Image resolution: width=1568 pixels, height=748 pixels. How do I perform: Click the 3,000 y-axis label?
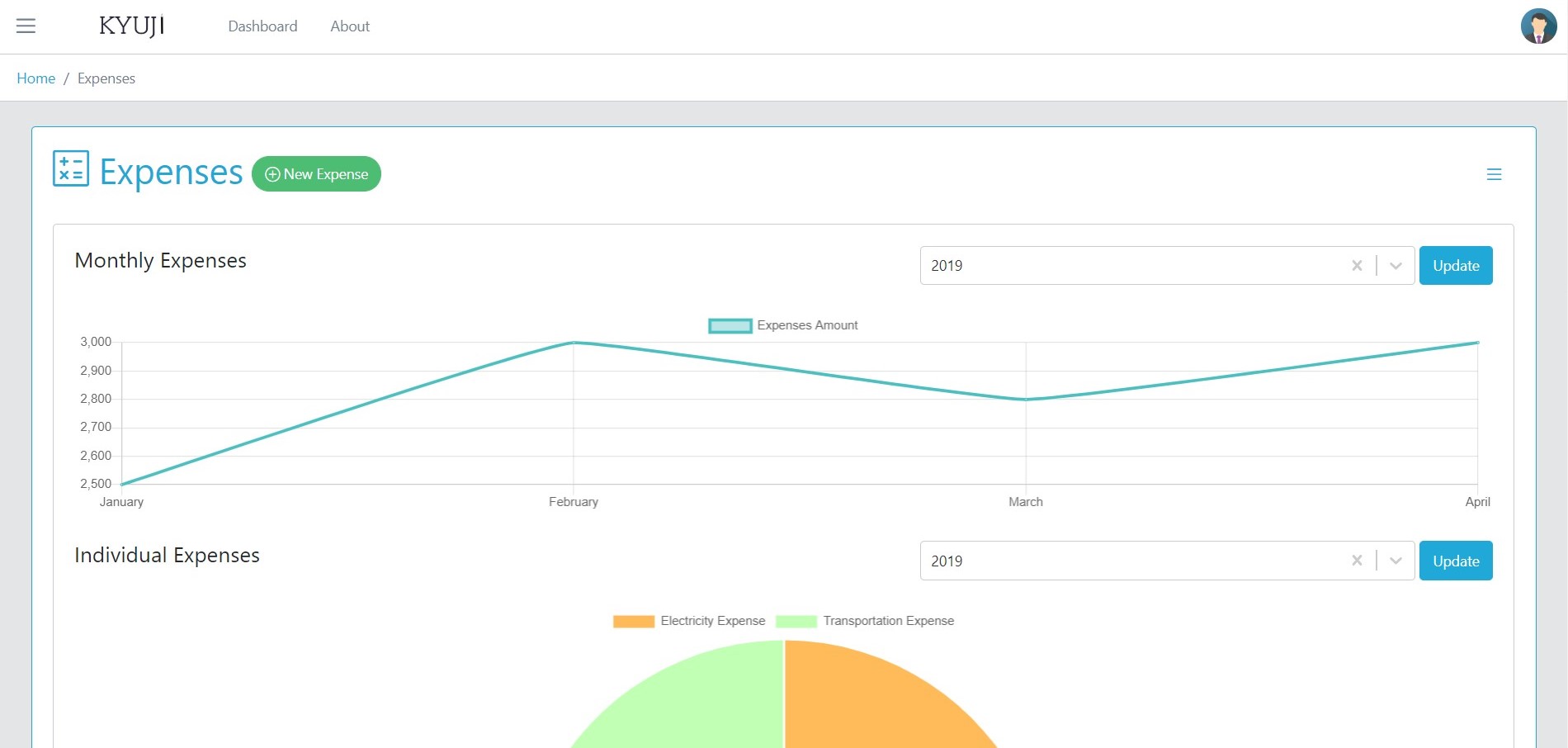pyautogui.click(x=96, y=342)
